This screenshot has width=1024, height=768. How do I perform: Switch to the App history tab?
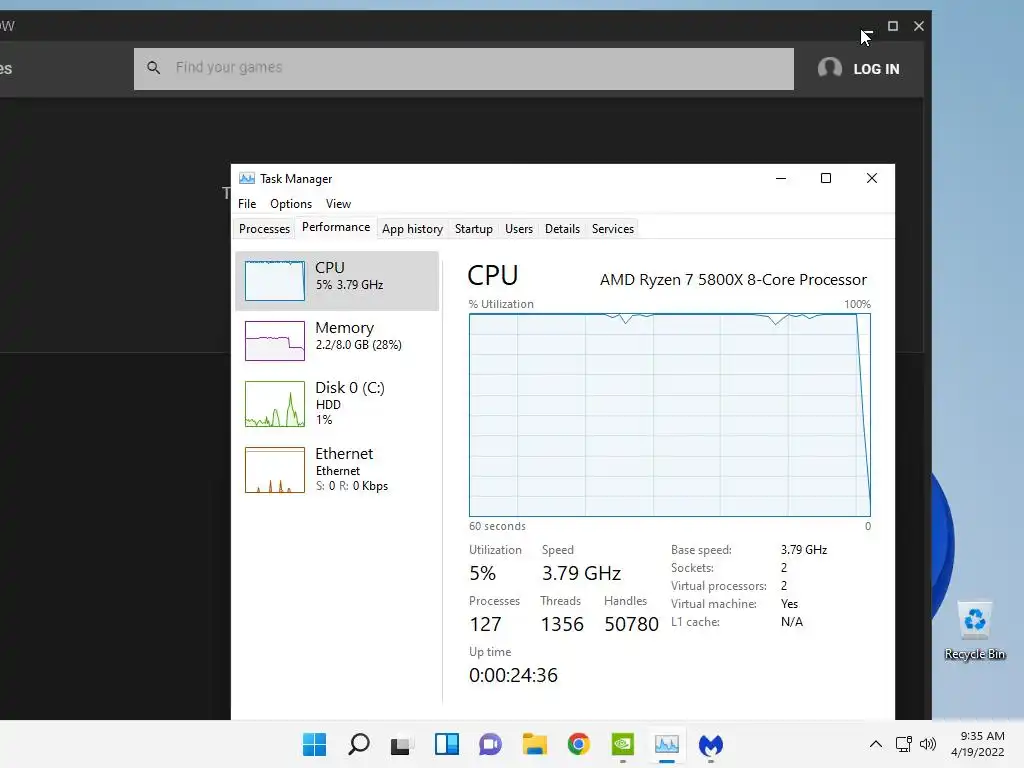pyautogui.click(x=413, y=229)
